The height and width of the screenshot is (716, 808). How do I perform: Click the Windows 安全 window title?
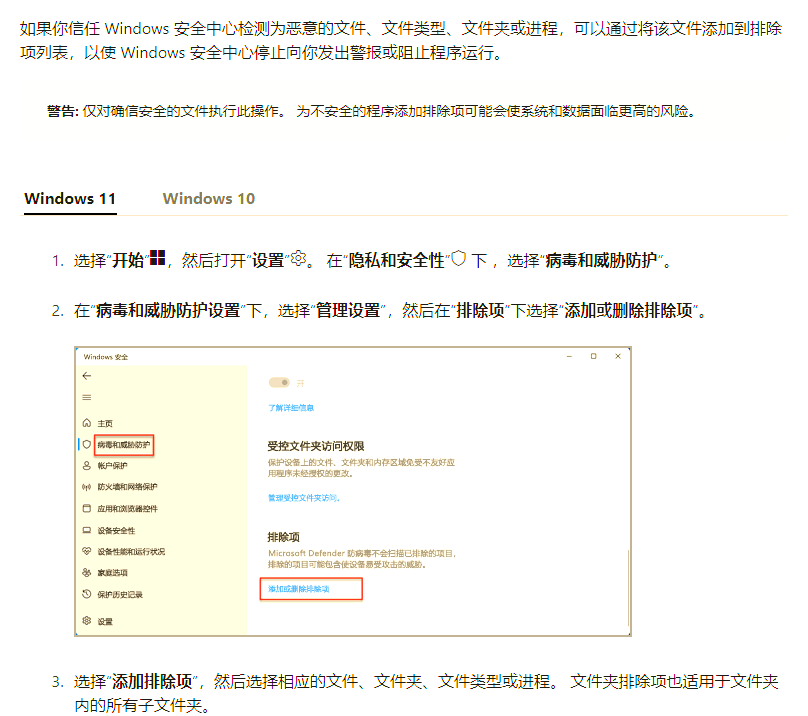pos(106,357)
